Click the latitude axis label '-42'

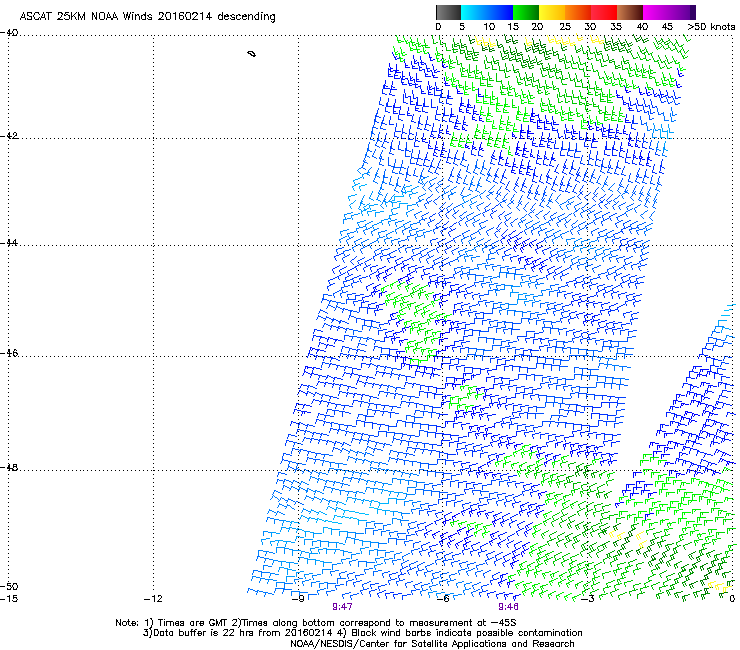click(x=9, y=135)
